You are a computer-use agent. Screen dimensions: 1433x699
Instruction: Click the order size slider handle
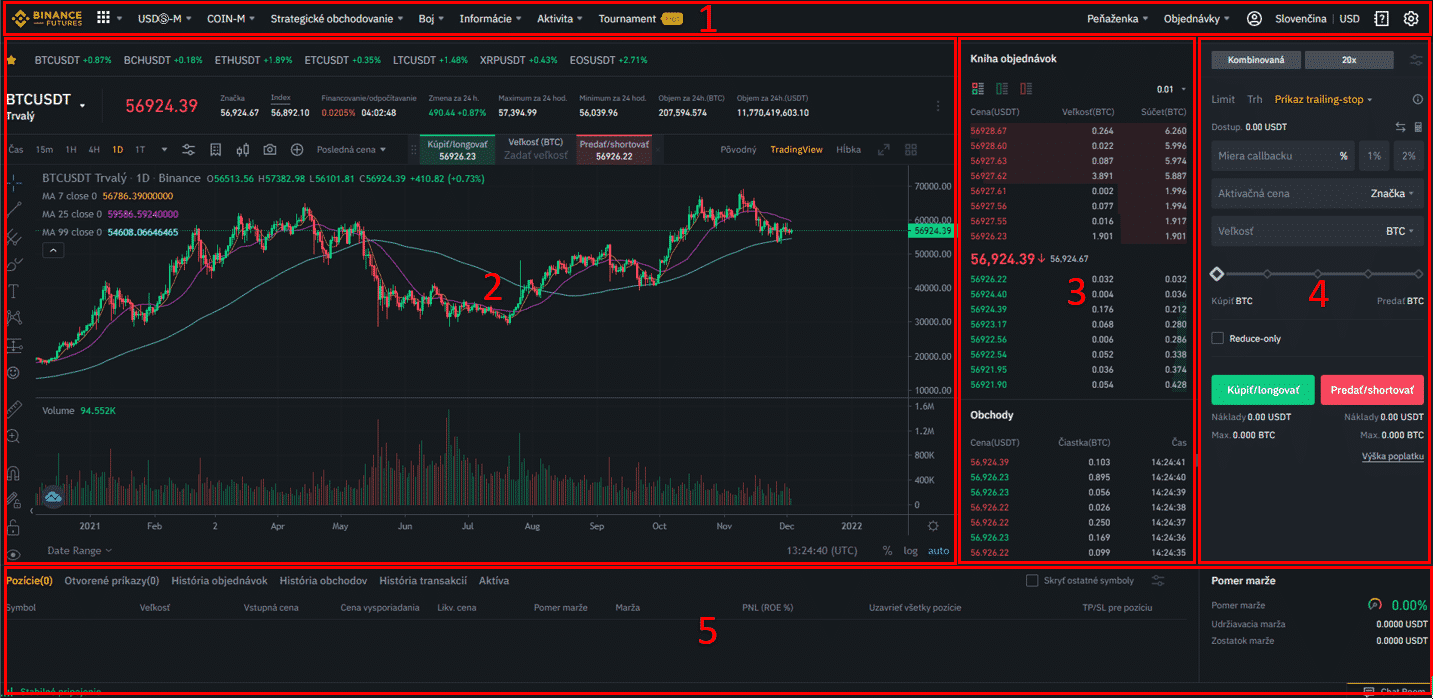[1217, 273]
